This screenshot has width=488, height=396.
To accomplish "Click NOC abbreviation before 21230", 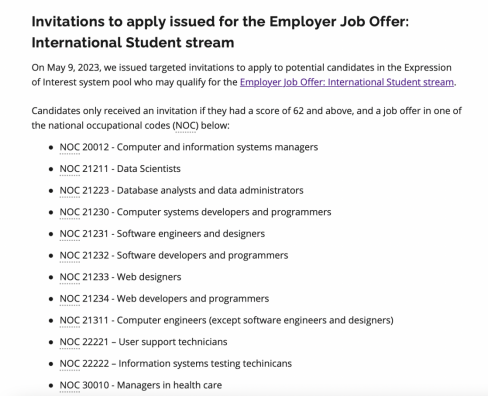I will pyautogui.click(x=70, y=212).
